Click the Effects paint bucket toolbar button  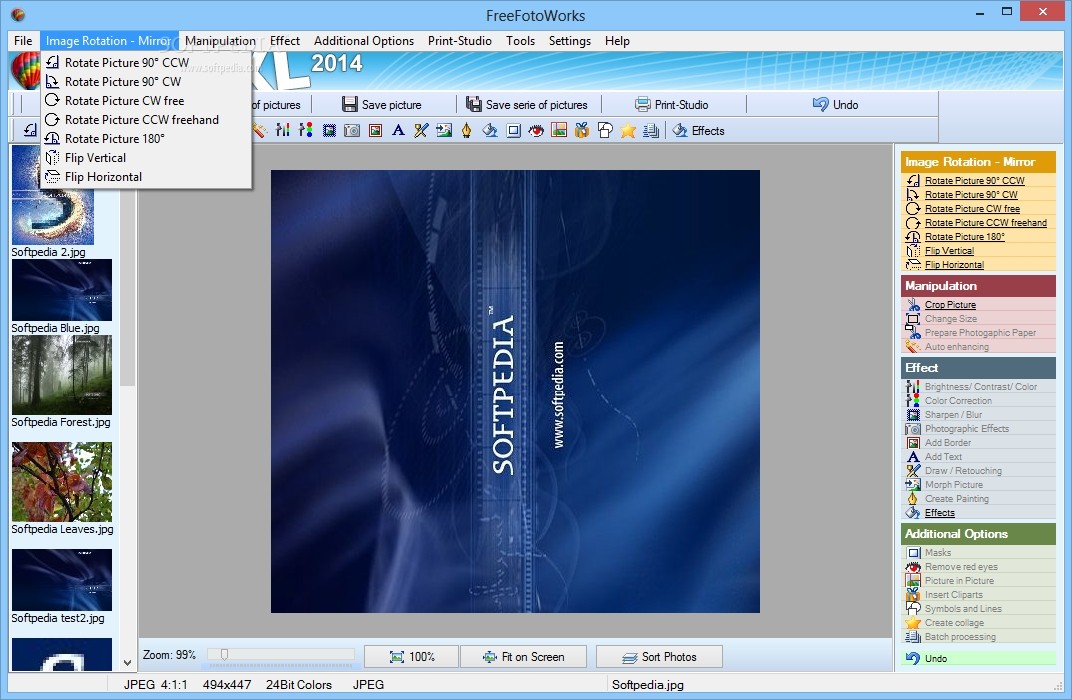point(698,131)
